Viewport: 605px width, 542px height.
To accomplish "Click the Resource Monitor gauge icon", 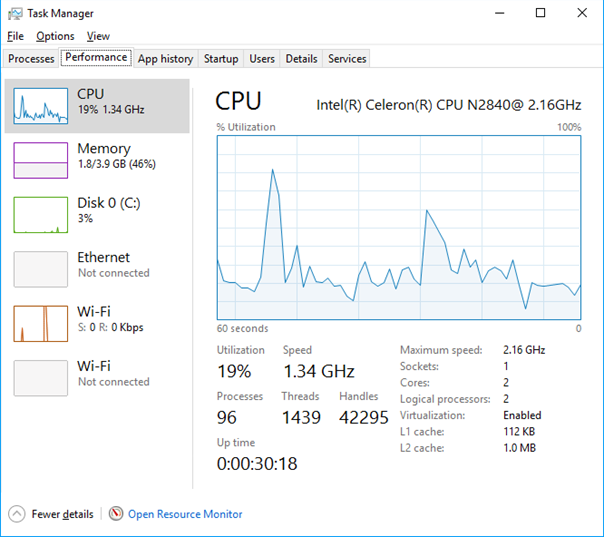I will point(117,514).
